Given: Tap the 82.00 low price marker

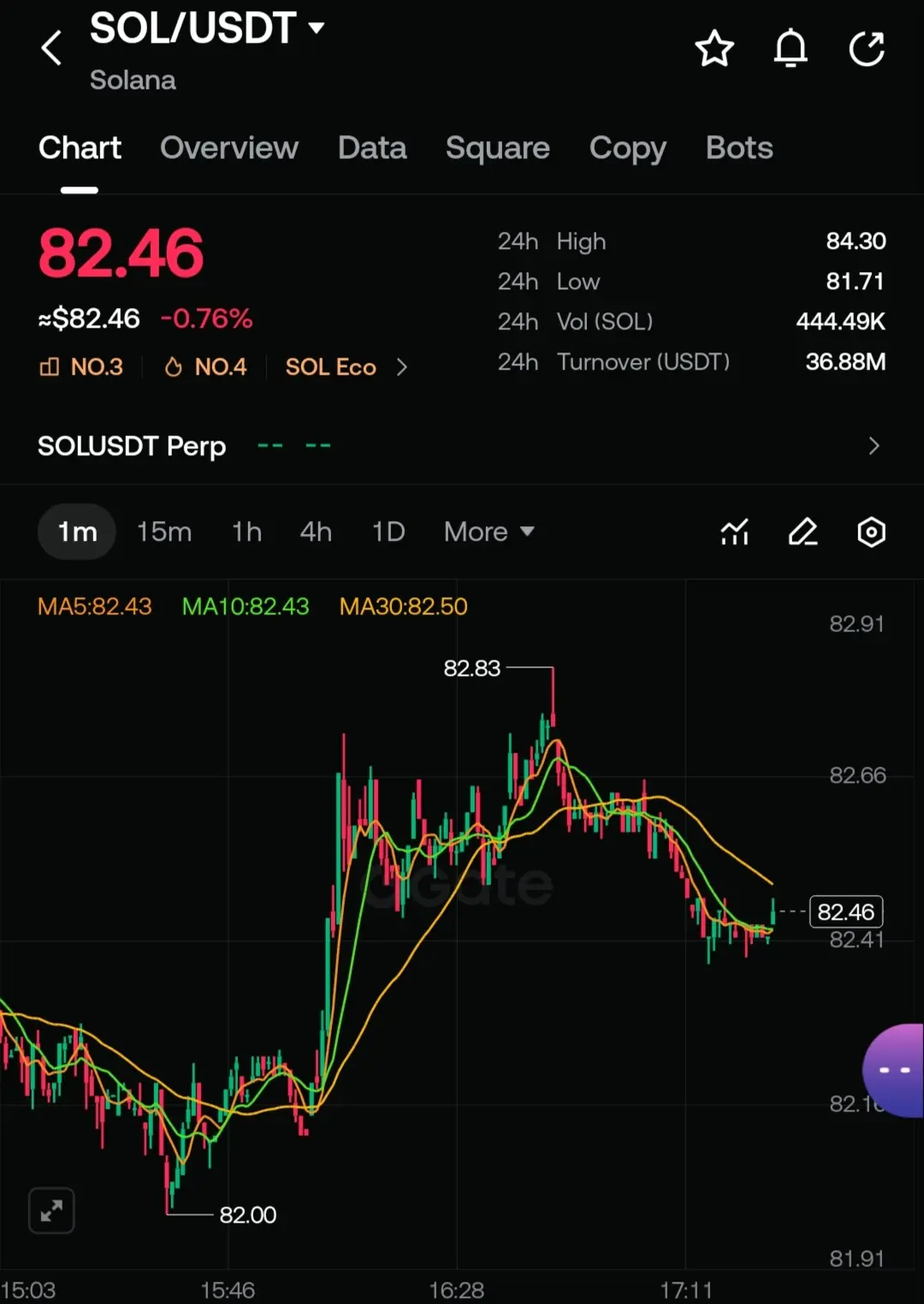Looking at the screenshot, I should pos(248,1215).
